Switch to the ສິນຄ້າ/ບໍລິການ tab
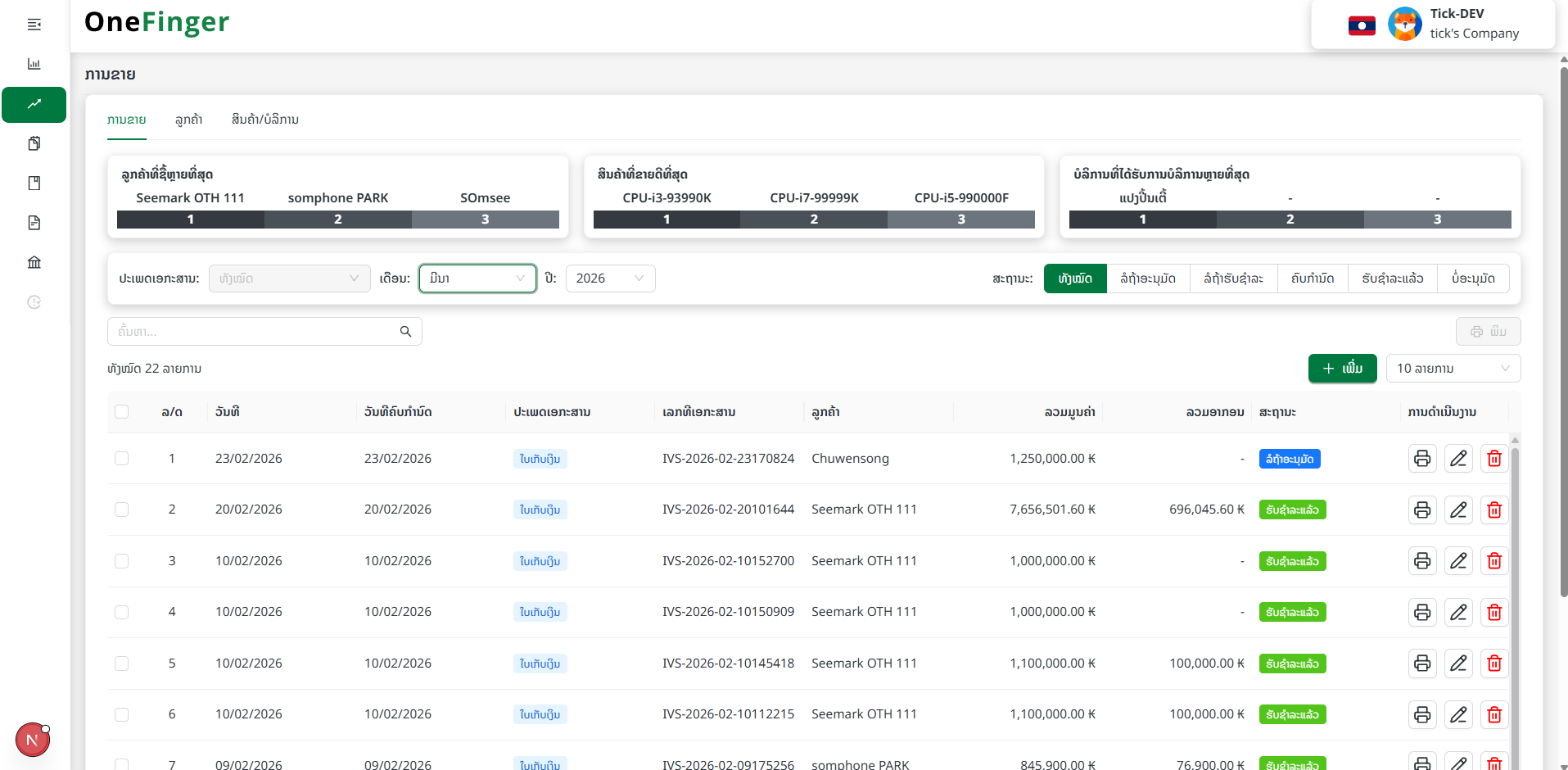1568x770 pixels. click(264, 120)
